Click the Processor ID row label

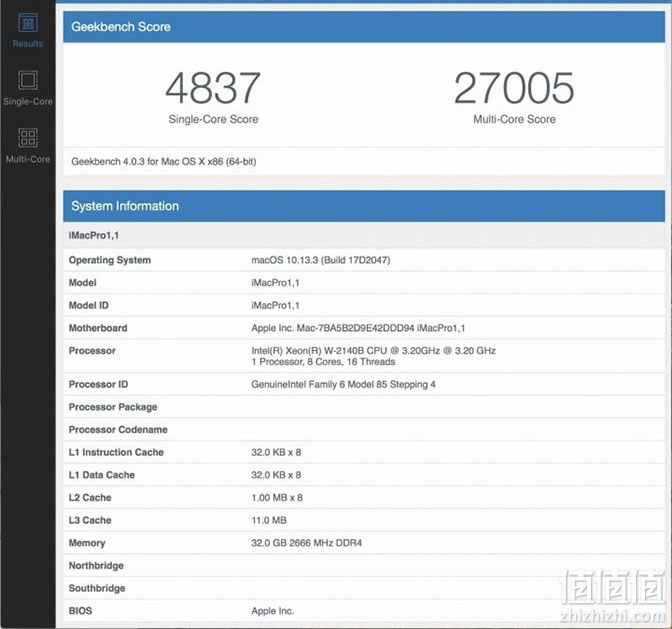tap(98, 384)
